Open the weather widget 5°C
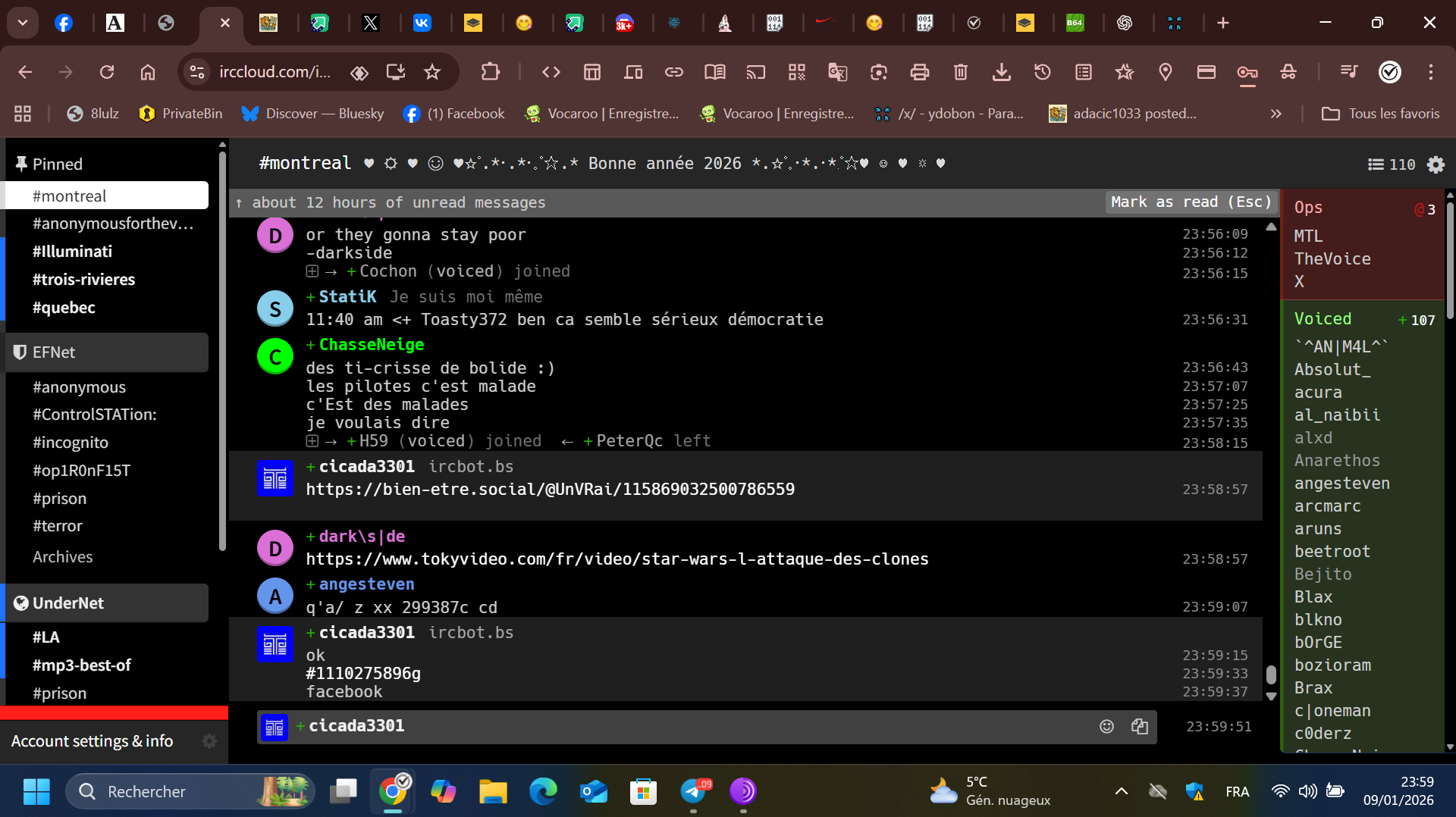Screen dimensions: 1456x817 pyautogui.click(x=990, y=791)
